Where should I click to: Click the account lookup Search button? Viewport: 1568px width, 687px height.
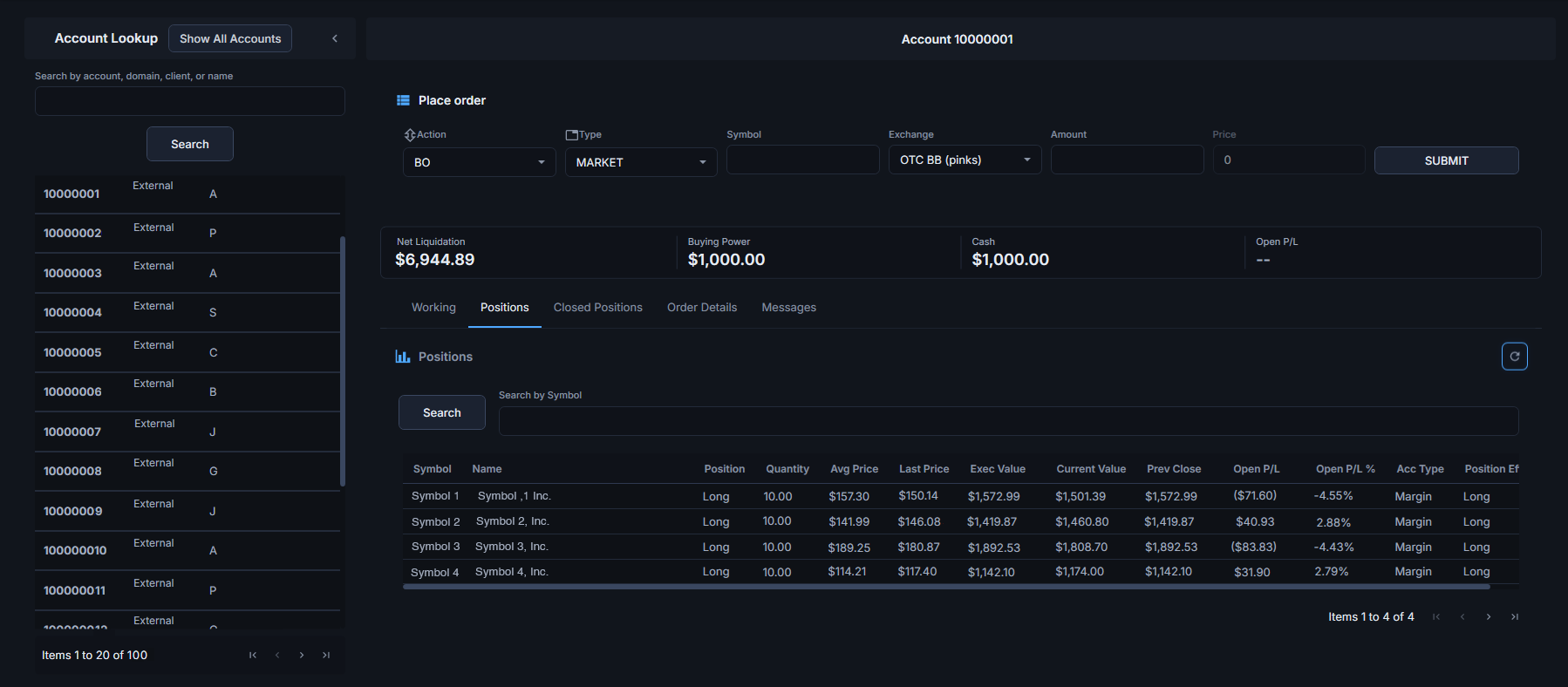190,144
